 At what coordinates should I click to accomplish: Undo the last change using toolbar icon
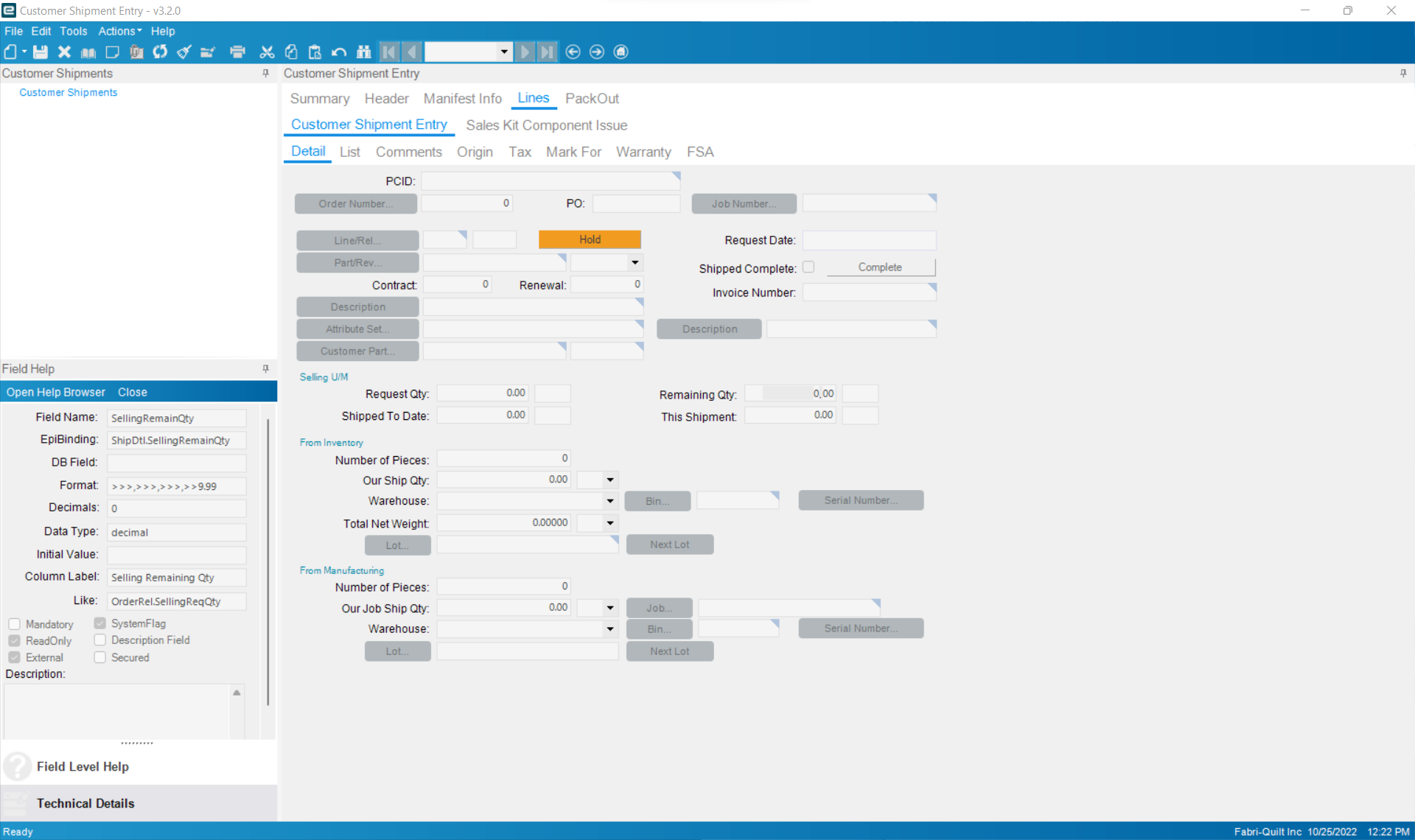[x=339, y=52]
